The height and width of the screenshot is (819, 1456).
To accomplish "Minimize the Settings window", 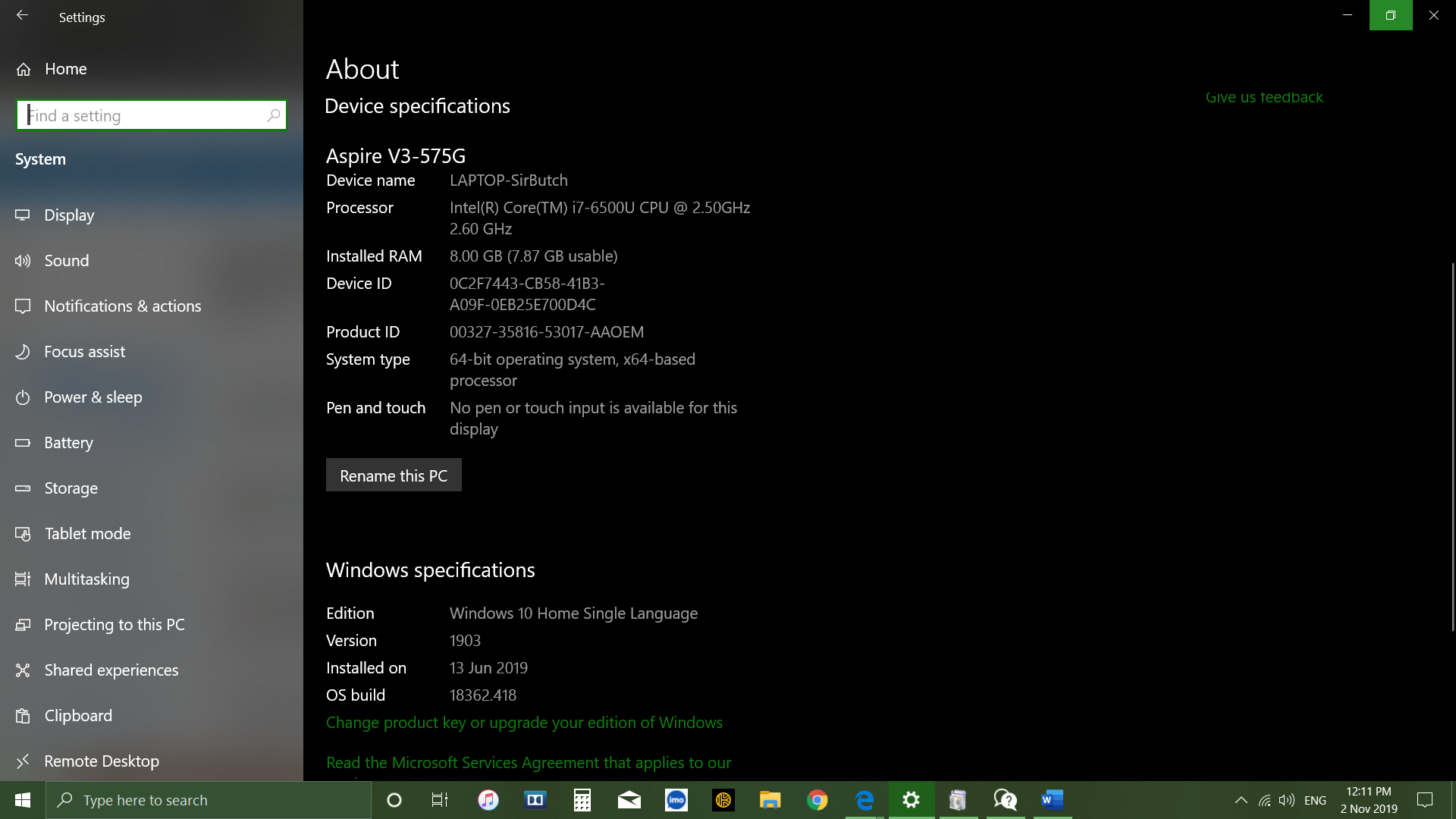I will 1348,15.
